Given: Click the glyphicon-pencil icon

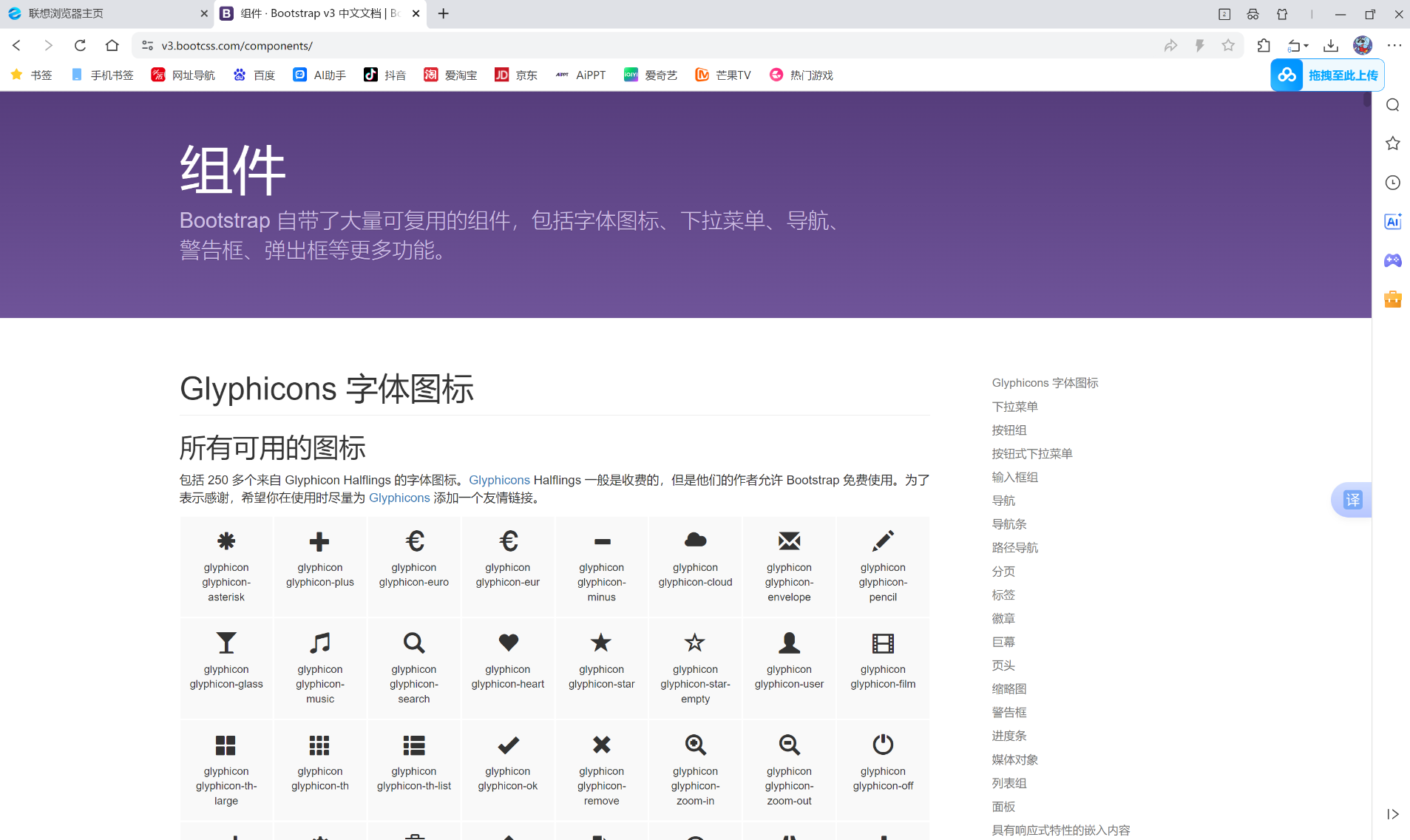Looking at the screenshot, I should [x=883, y=541].
